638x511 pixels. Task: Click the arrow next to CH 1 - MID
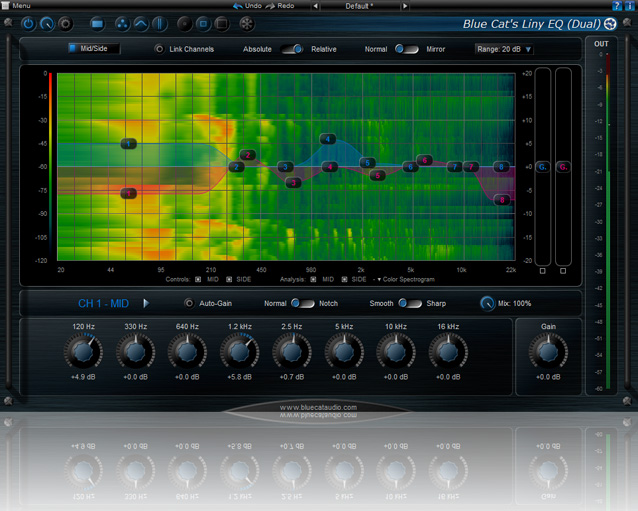(x=146, y=304)
